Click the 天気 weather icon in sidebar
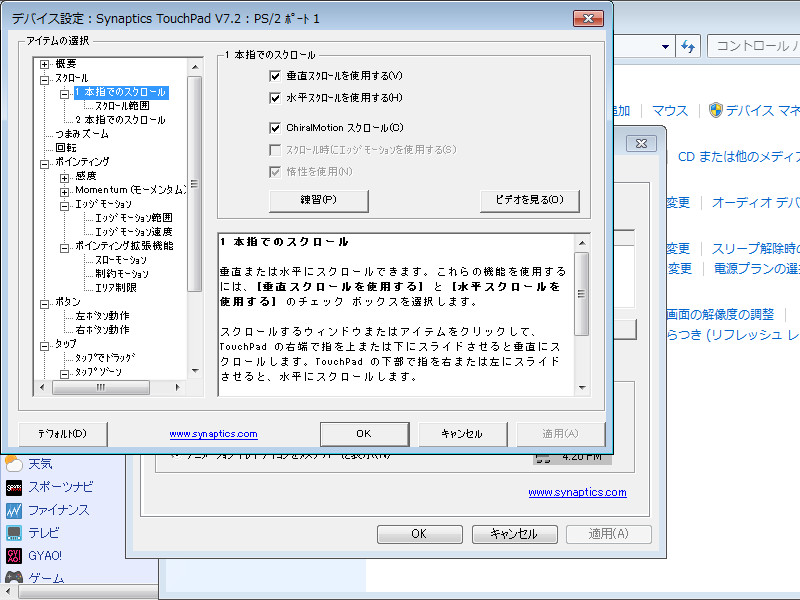 coord(14,464)
